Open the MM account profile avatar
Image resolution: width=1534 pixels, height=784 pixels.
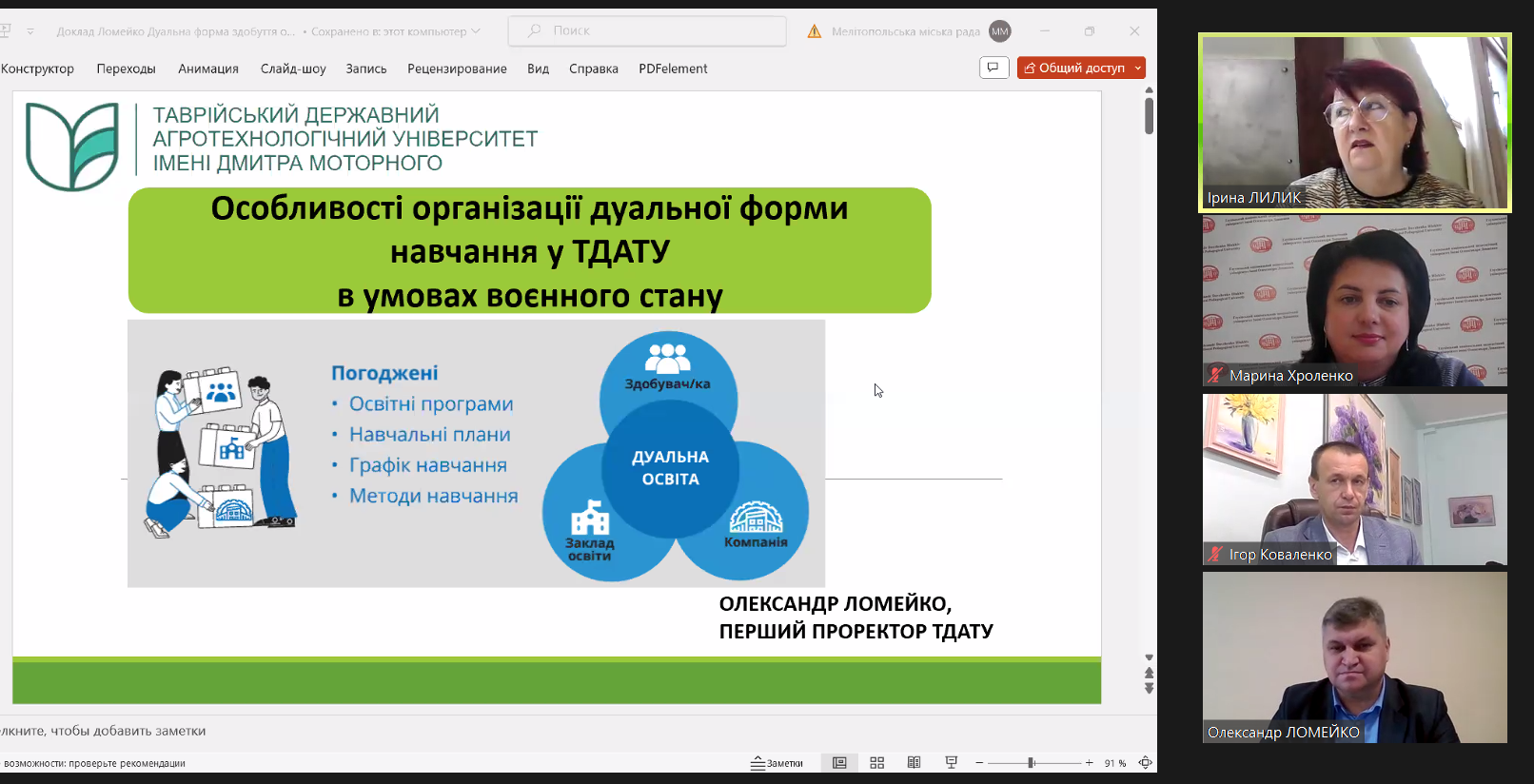coord(1000,31)
